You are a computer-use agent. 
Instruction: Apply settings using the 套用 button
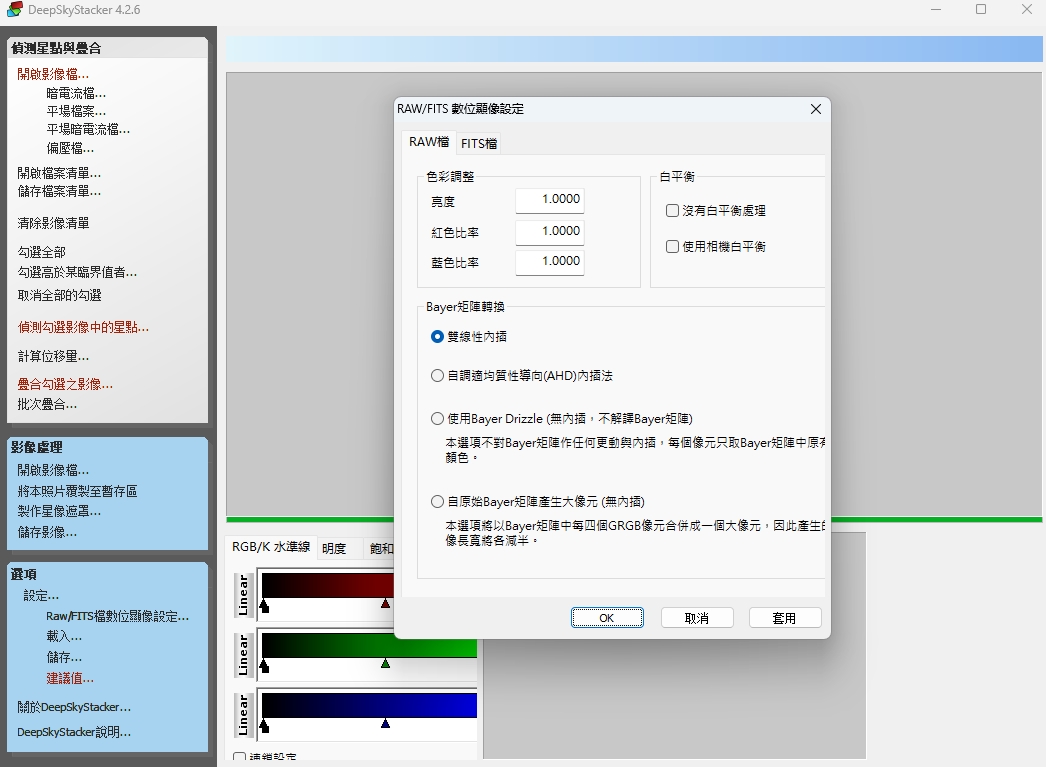point(785,617)
